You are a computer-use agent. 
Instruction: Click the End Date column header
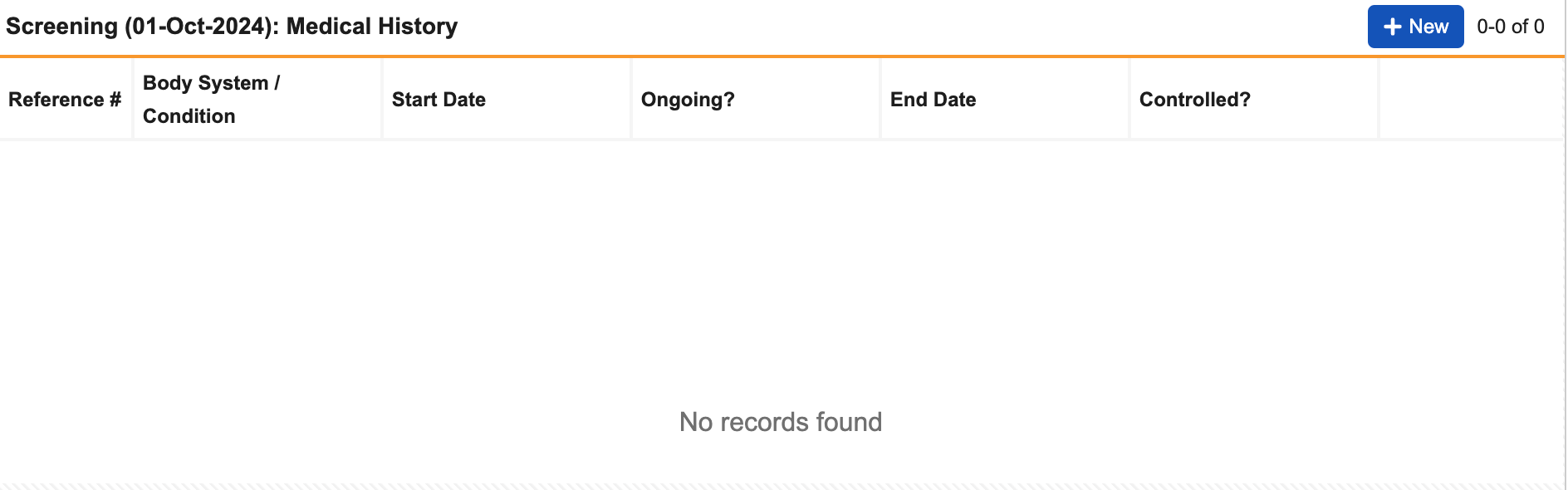pyautogui.click(x=933, y=100)
